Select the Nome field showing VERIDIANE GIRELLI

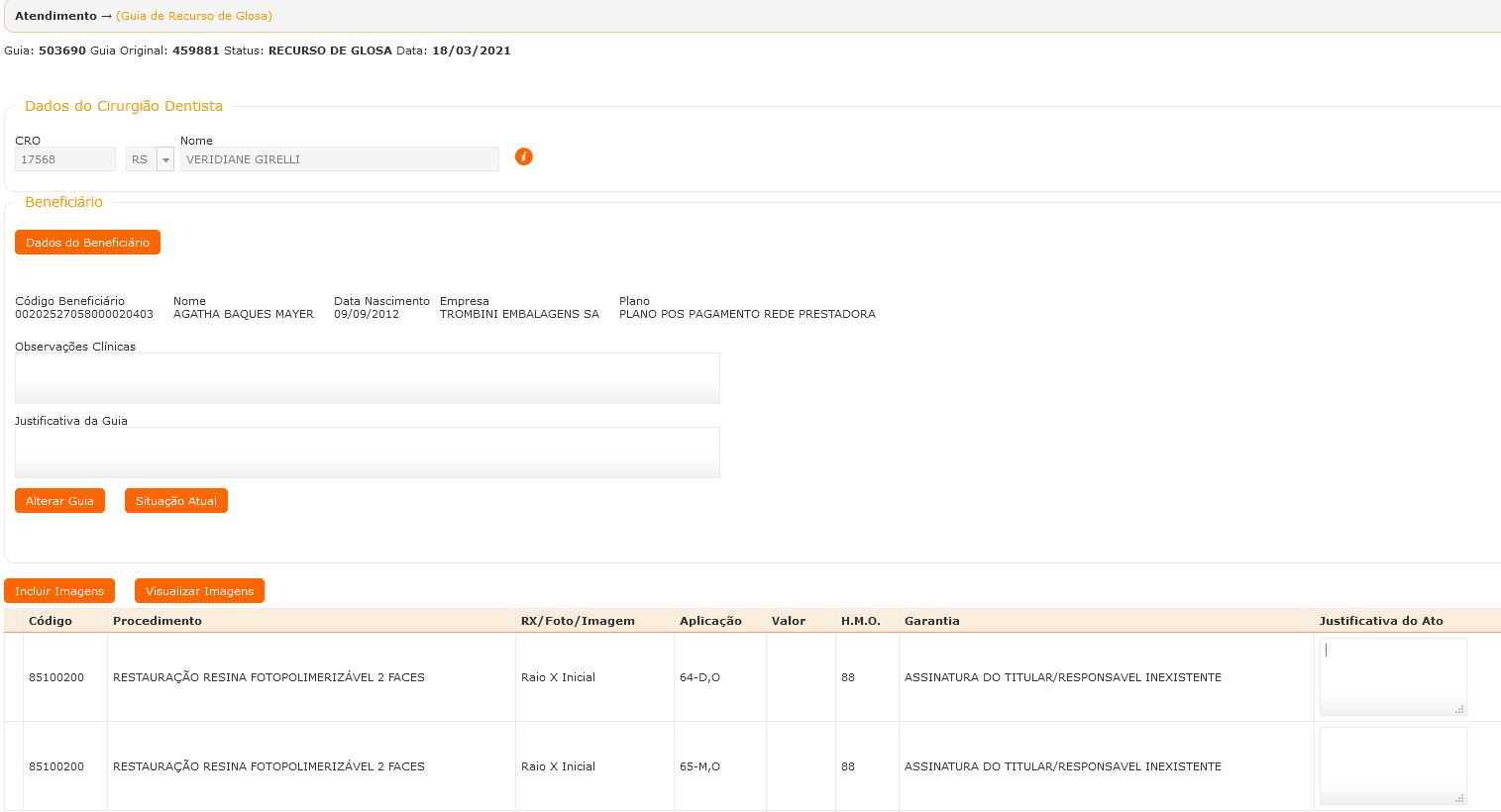click(x=339, y=159)
